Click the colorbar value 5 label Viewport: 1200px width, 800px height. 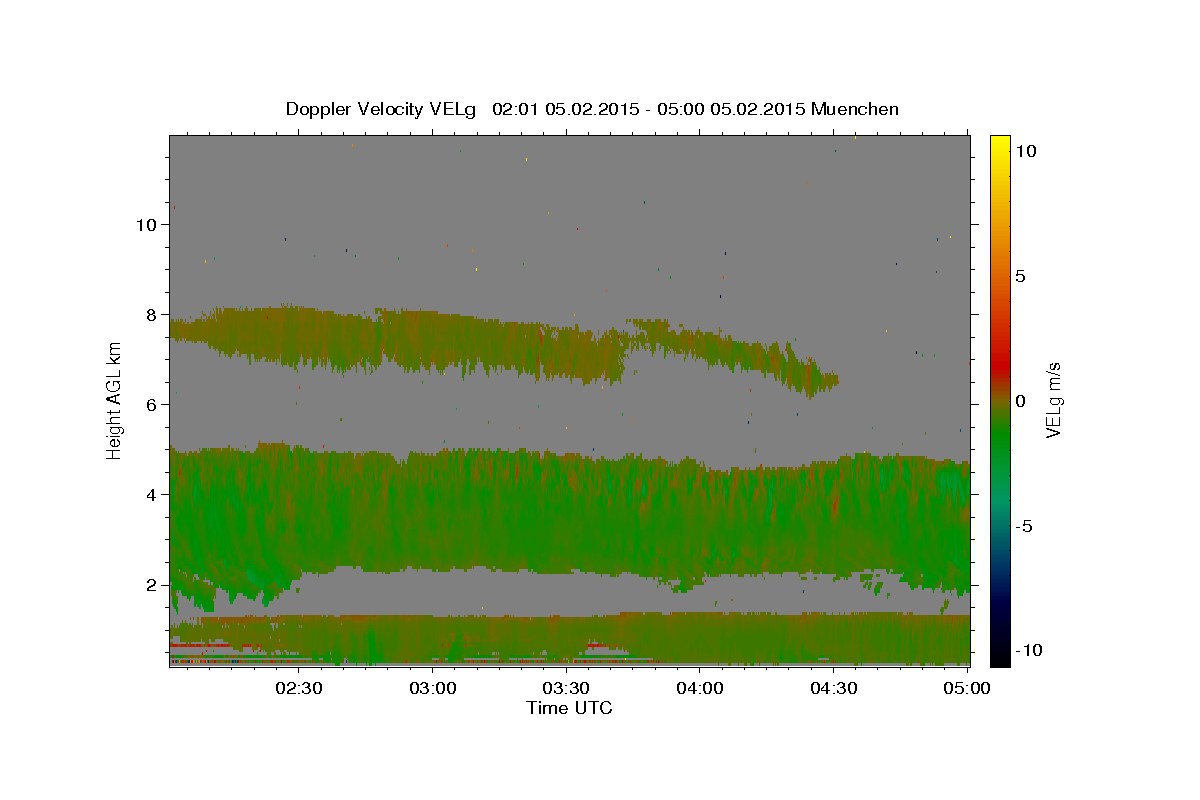pos(1020,276)
